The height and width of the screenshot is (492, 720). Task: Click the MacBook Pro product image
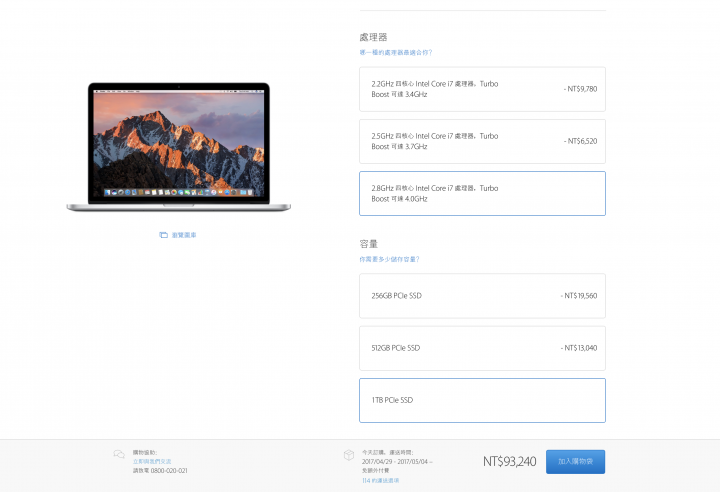(179, 147)
